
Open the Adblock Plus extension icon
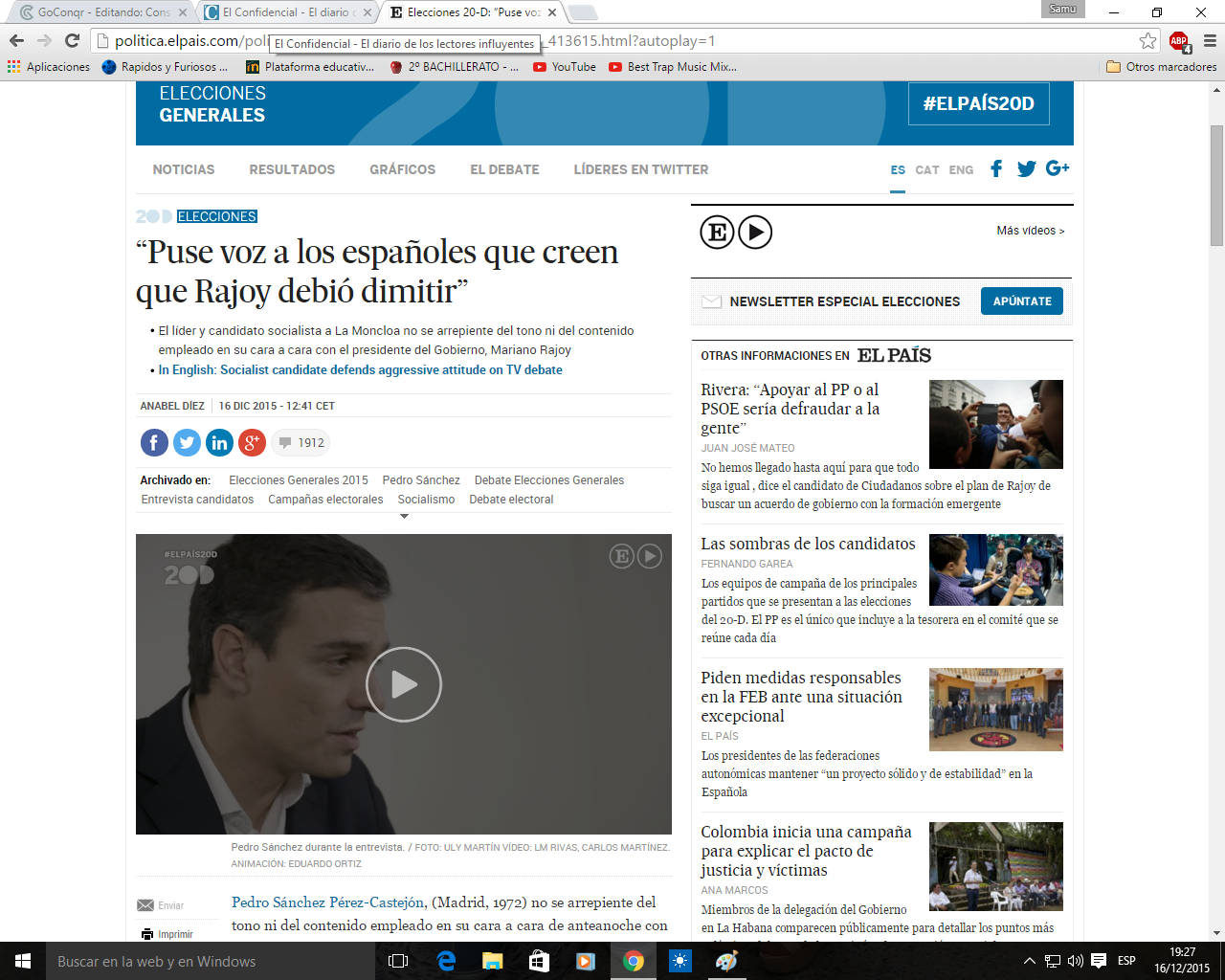1179,41
